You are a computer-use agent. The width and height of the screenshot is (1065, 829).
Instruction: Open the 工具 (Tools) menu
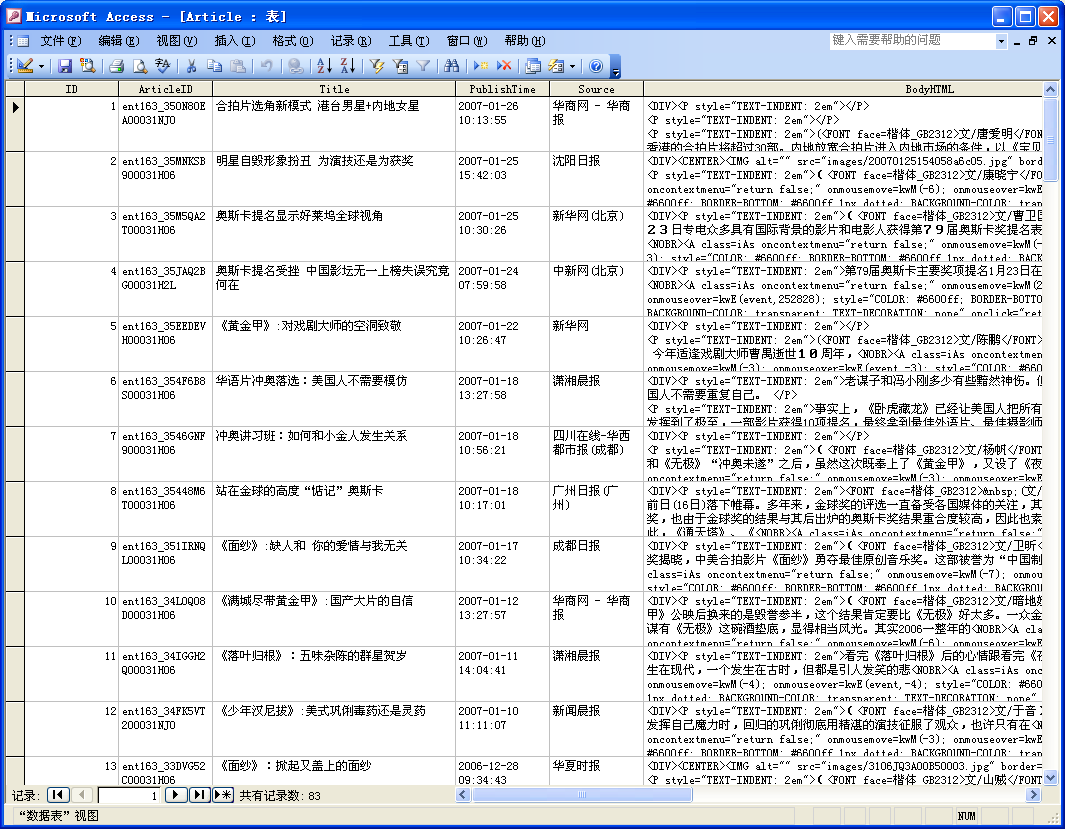[408, 41]
